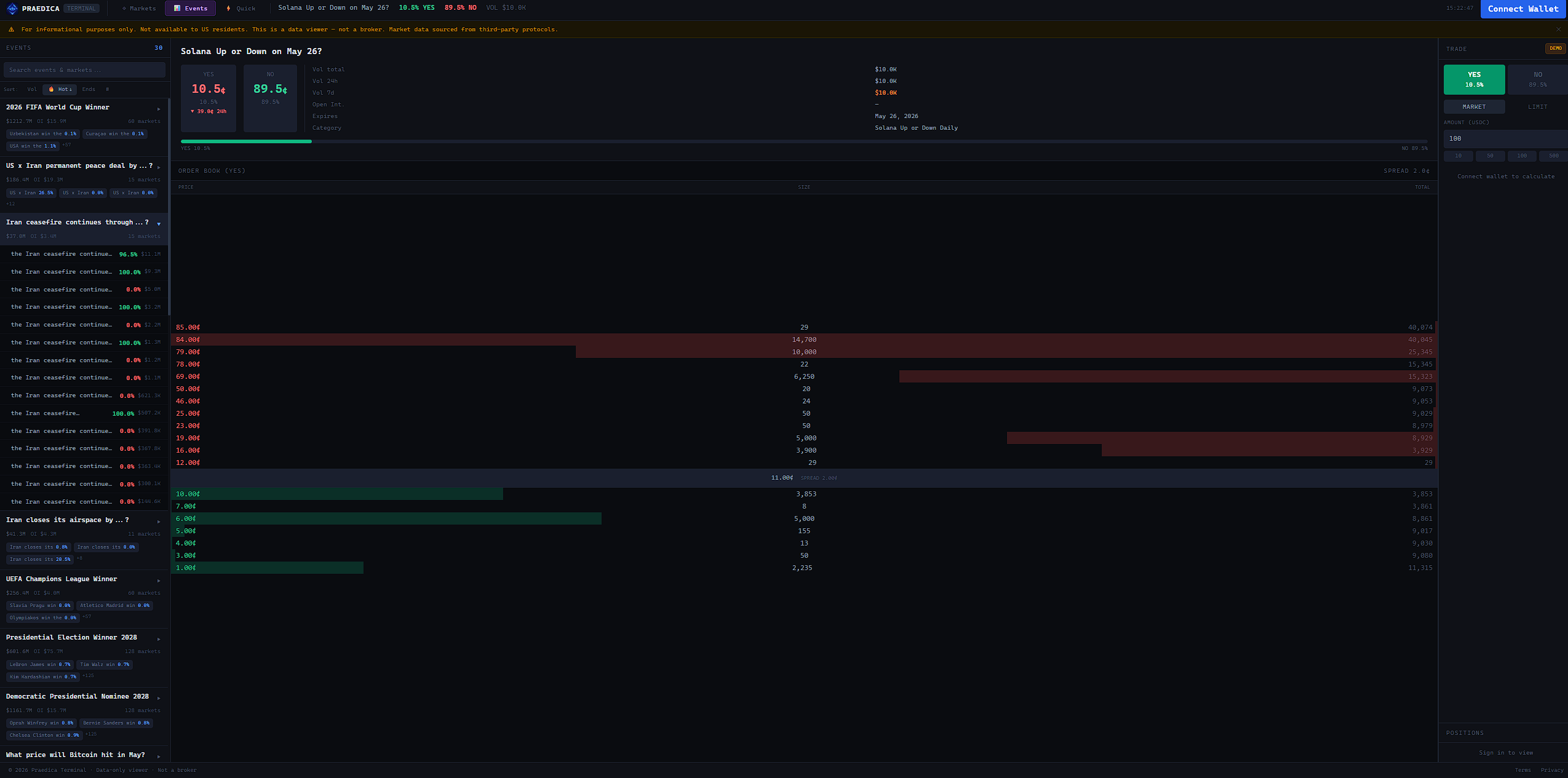Select the LeBron James win 0.7% chip
1568x778 pixels.
tap(40, 665)
